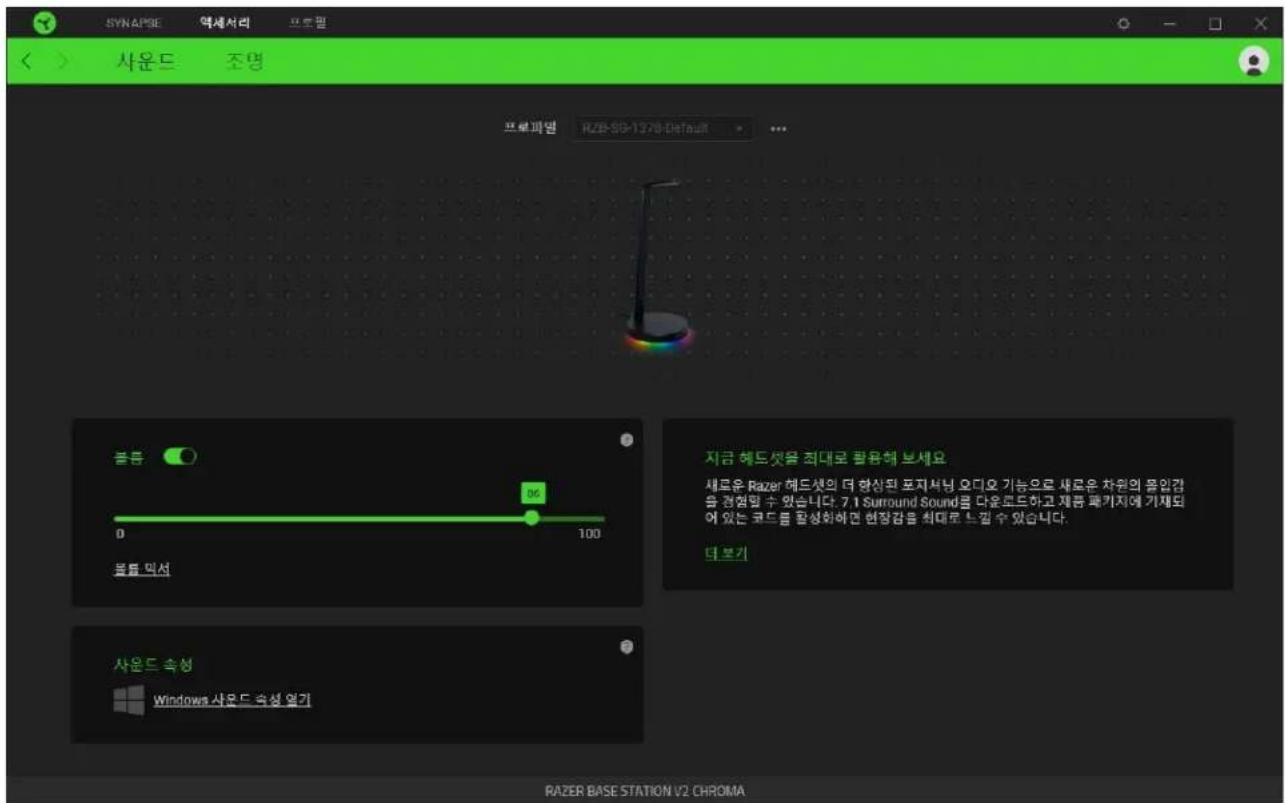The height and width of the screenshot is (803, 1285).
Task: Open profile options three-dot menu
Action: tap(778, 128)
